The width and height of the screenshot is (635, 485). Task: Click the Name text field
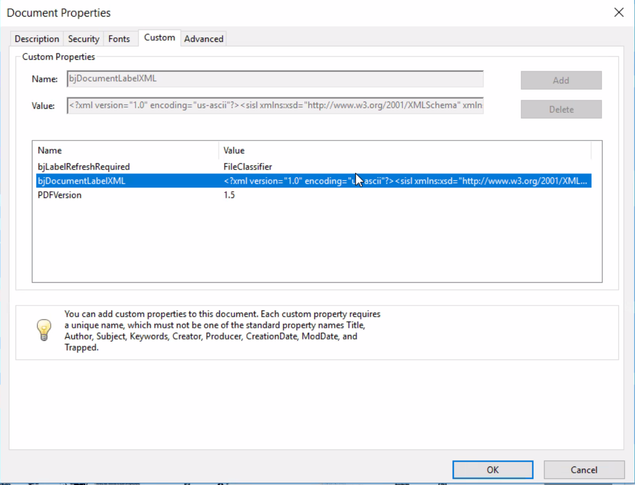(274, 78)
